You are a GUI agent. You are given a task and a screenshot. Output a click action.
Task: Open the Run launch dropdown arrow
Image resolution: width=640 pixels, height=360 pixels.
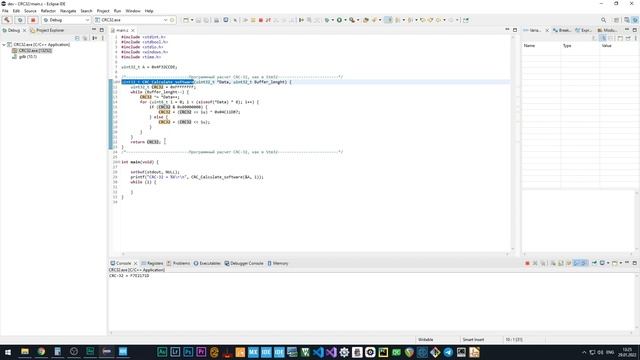pyautogui.click(x=345, y=20)
